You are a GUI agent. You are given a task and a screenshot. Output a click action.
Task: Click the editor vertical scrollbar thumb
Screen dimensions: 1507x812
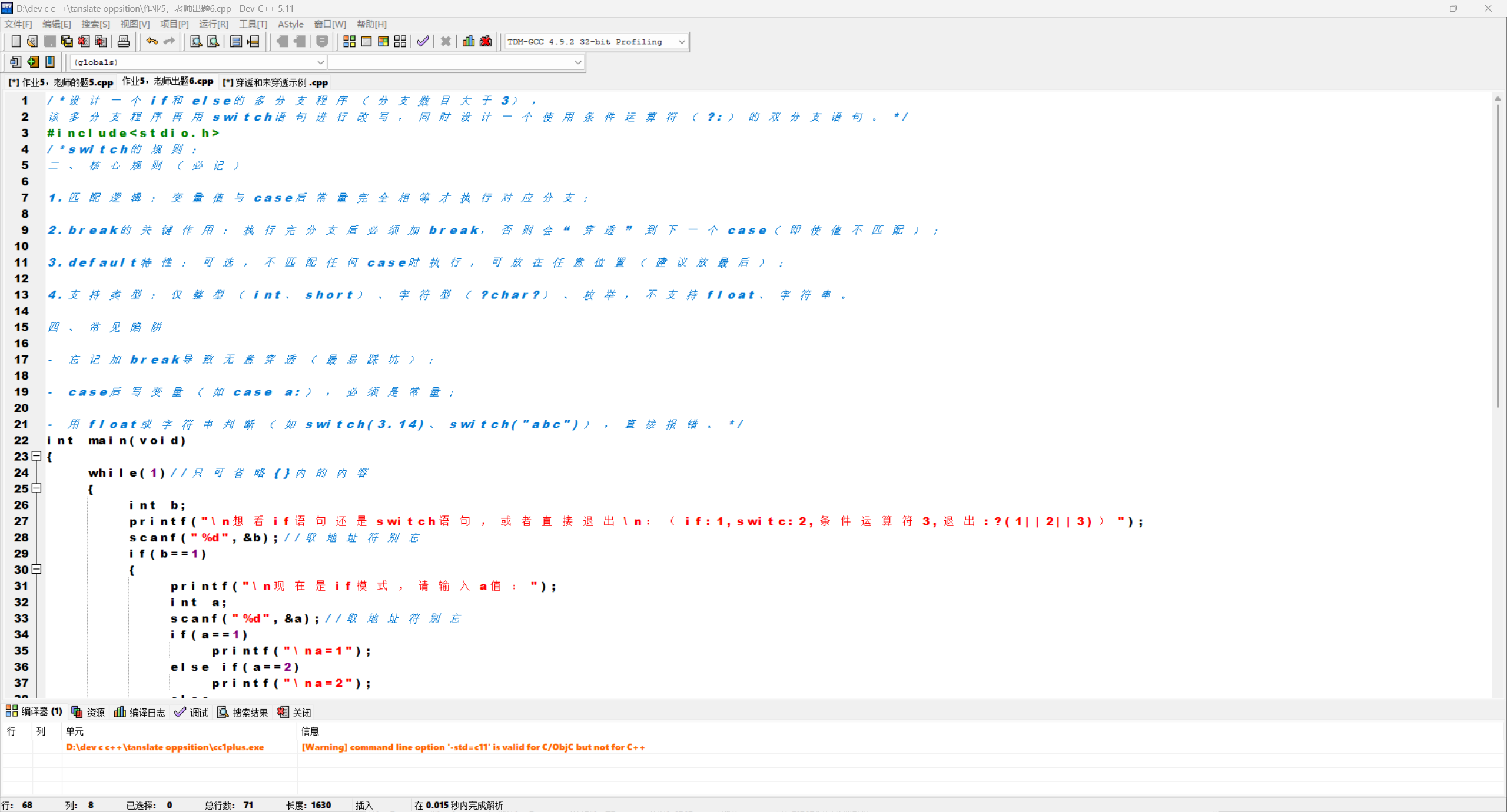1497,253
